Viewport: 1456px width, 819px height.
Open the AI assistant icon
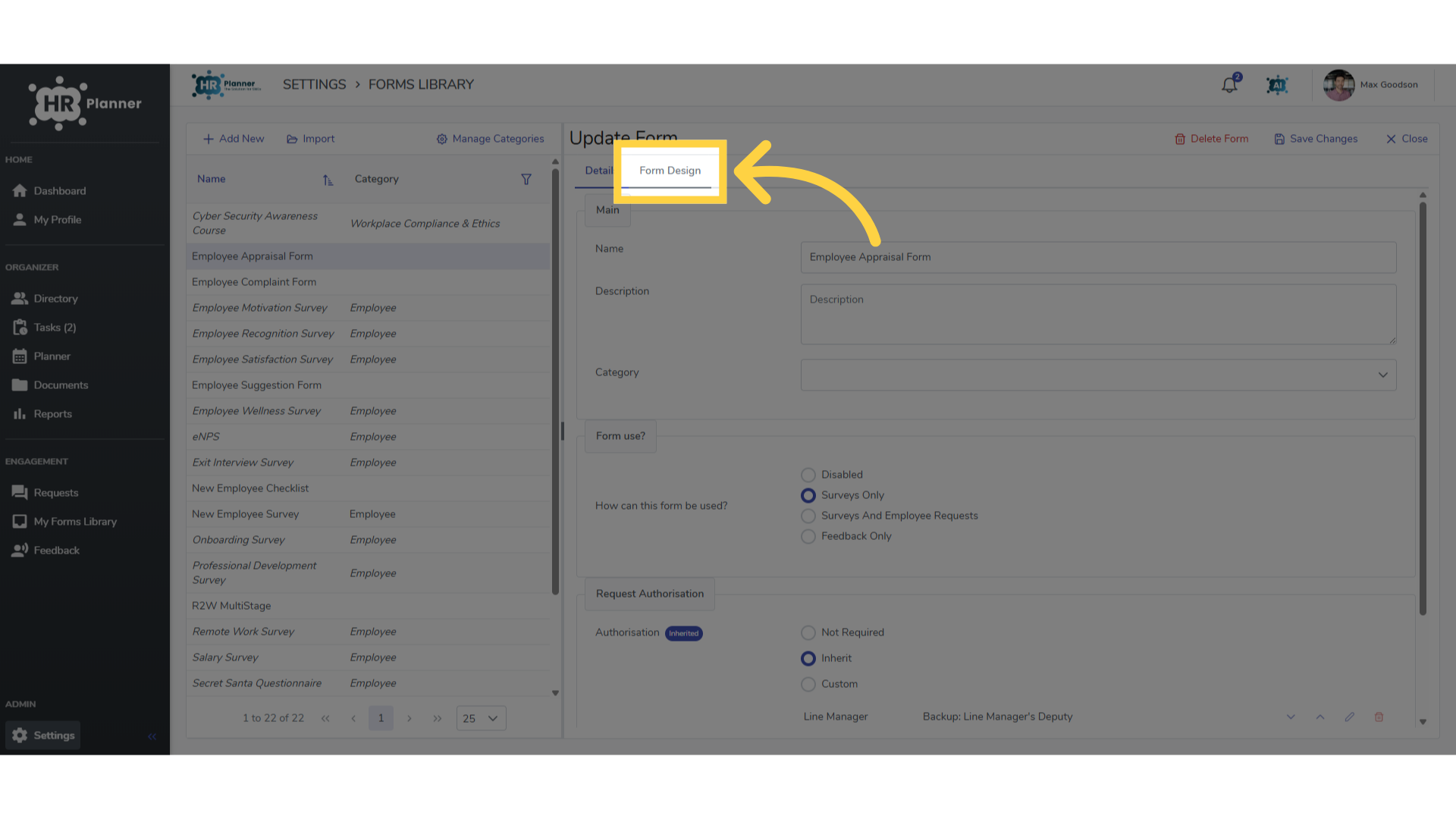point(1278,85)
